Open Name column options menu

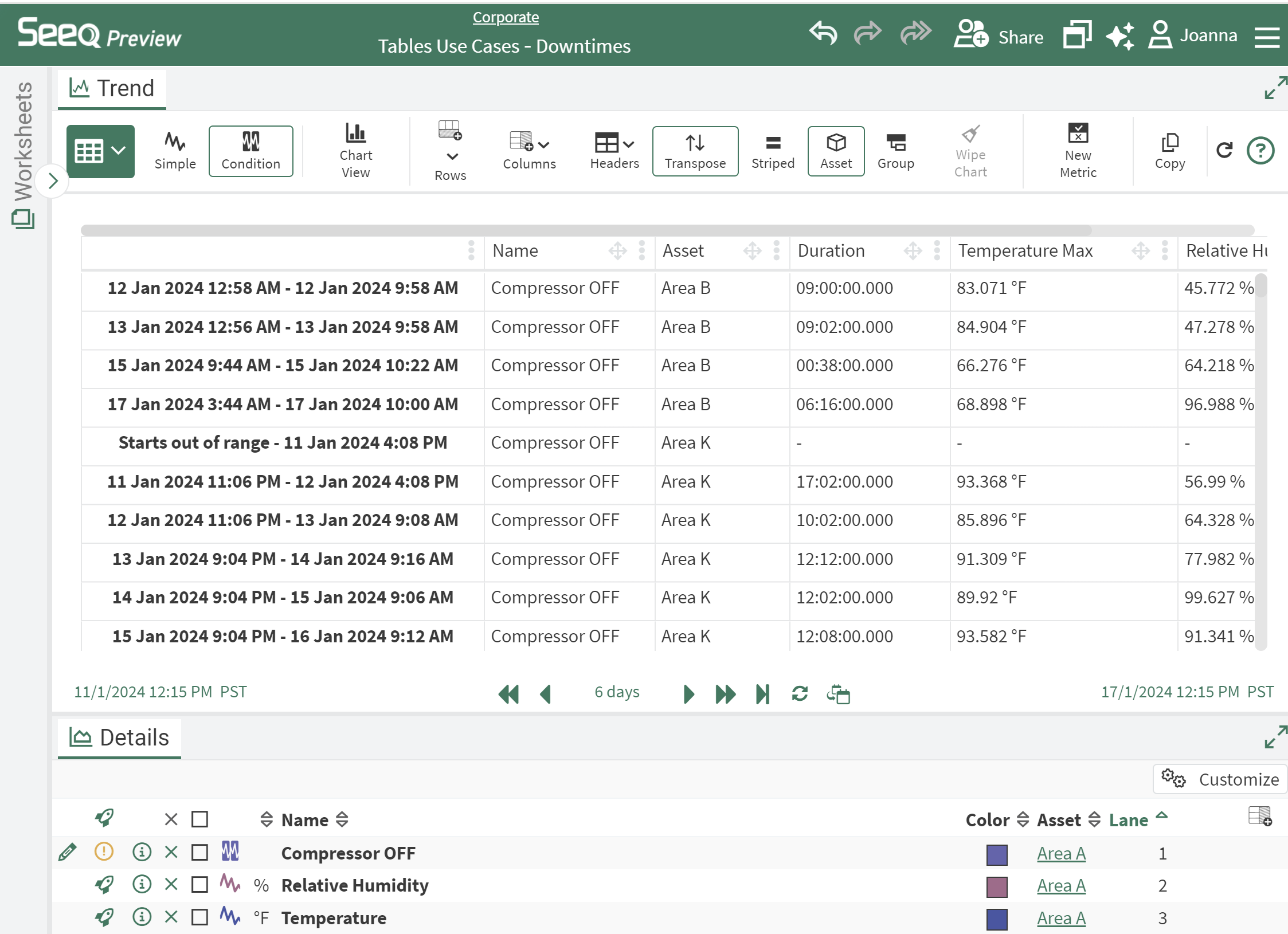pyautogui.click(x=642, y=250)
